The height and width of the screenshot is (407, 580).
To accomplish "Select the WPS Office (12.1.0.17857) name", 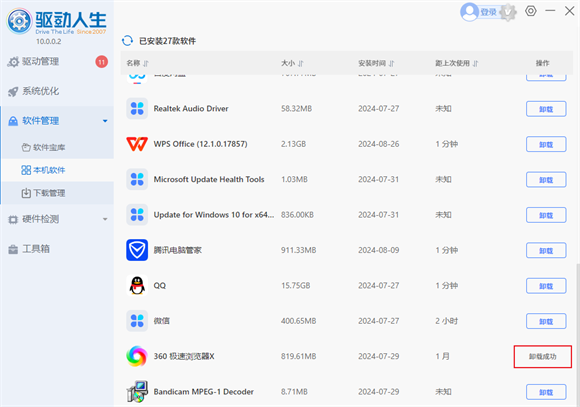I will point(200,144).
